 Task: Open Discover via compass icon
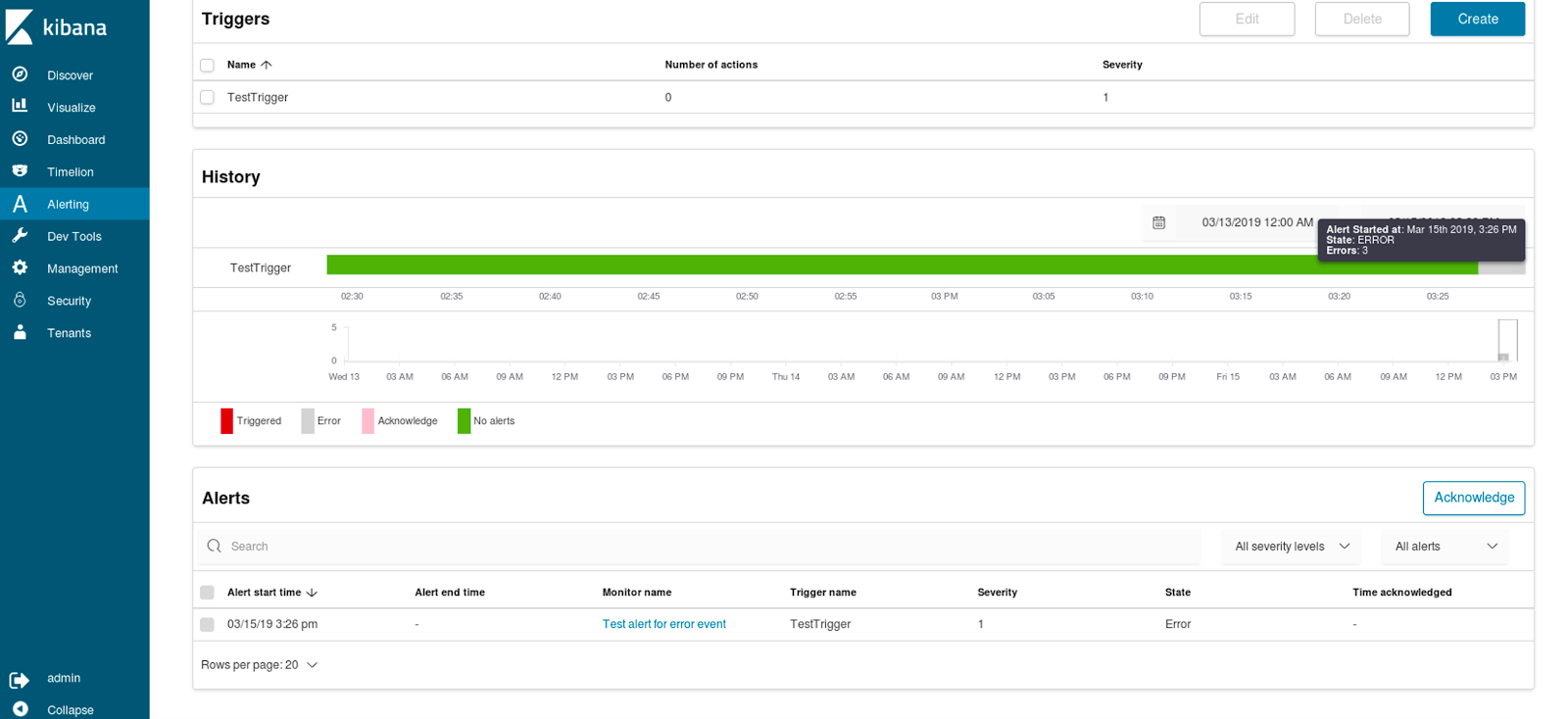[20, 74]
